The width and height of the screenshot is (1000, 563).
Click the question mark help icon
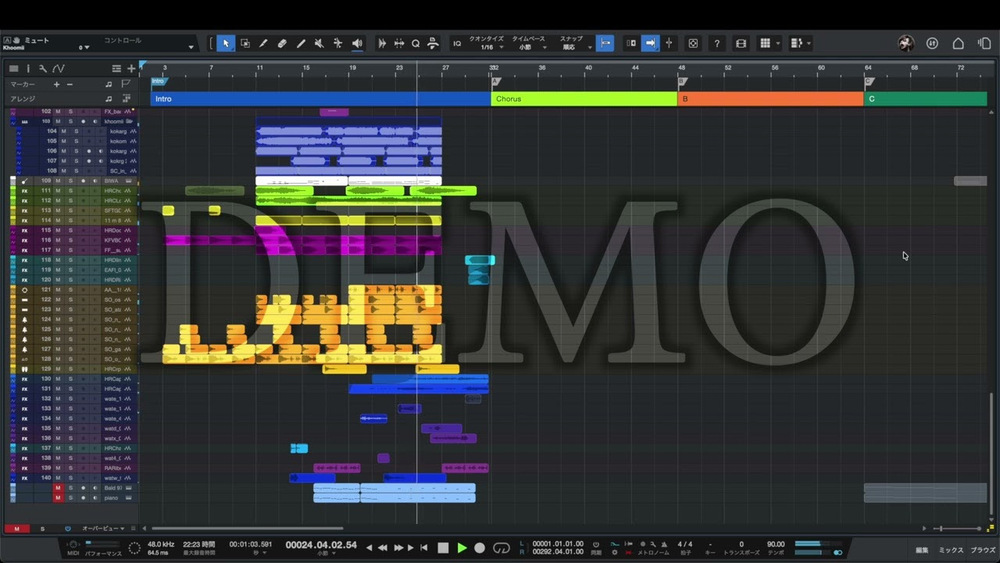716,44
